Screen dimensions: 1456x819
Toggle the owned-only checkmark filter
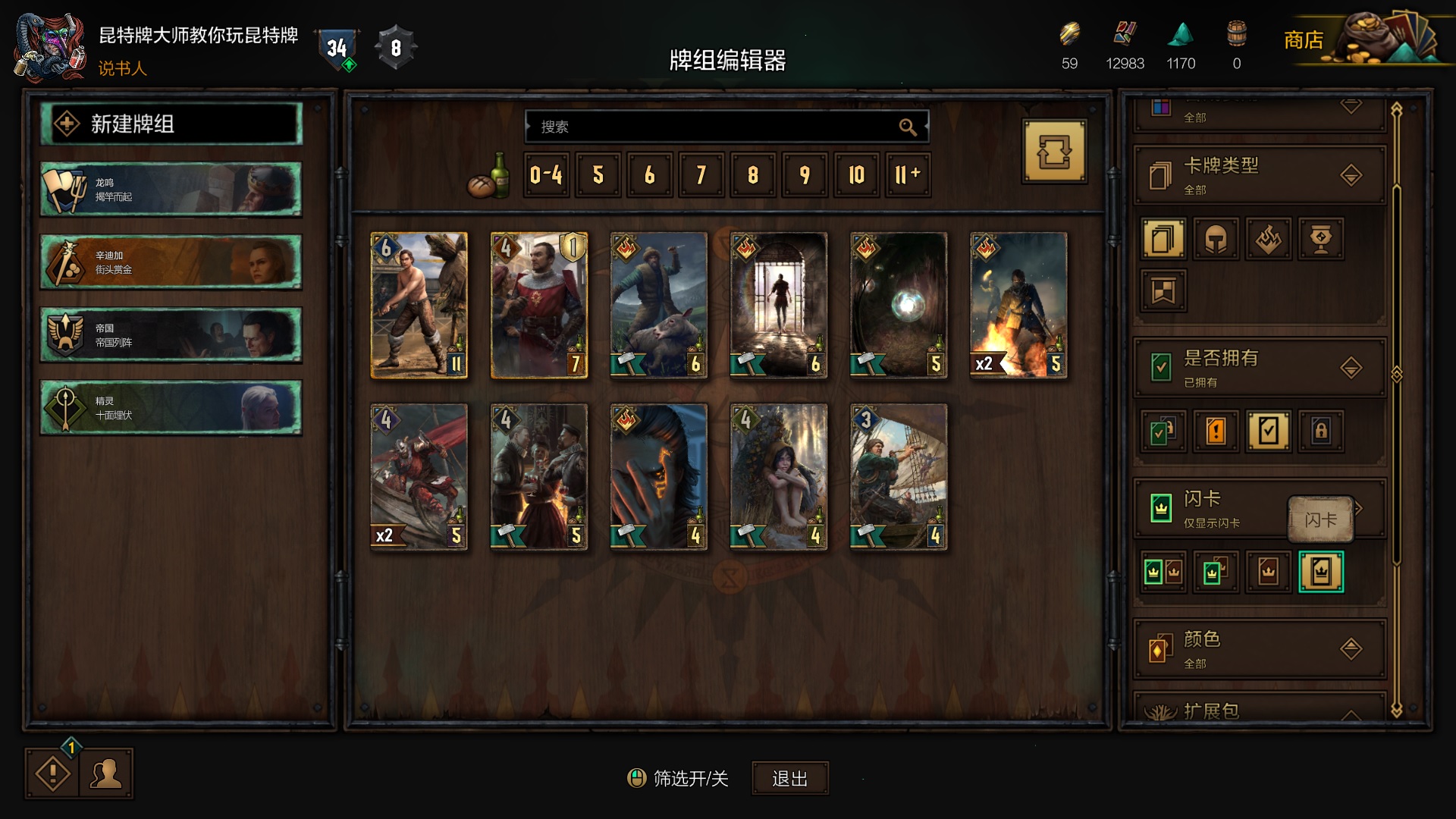pos(1269,431)
